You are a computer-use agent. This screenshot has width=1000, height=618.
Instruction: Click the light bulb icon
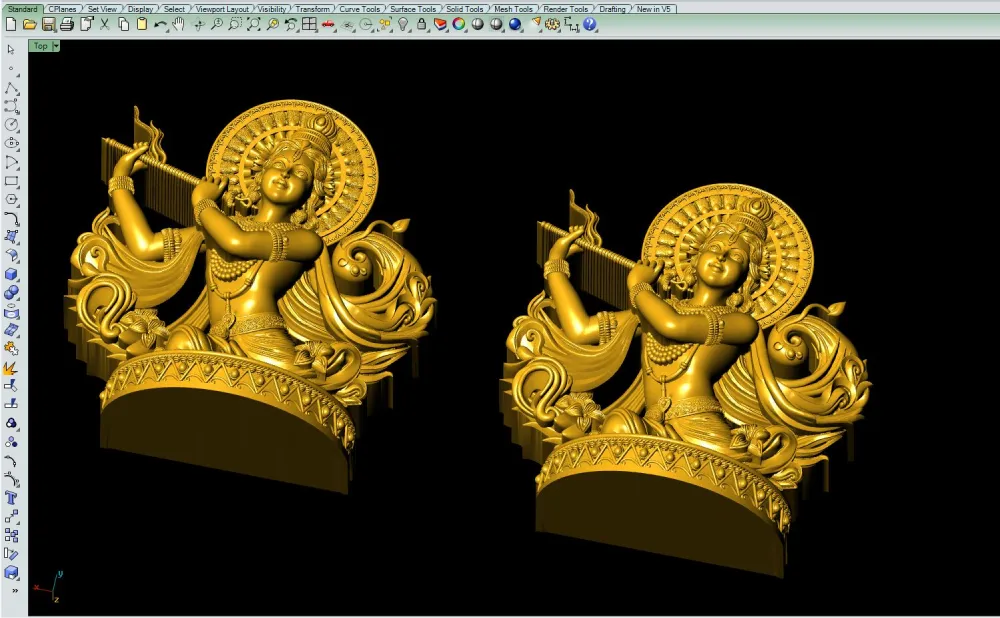tap(403, 24)
